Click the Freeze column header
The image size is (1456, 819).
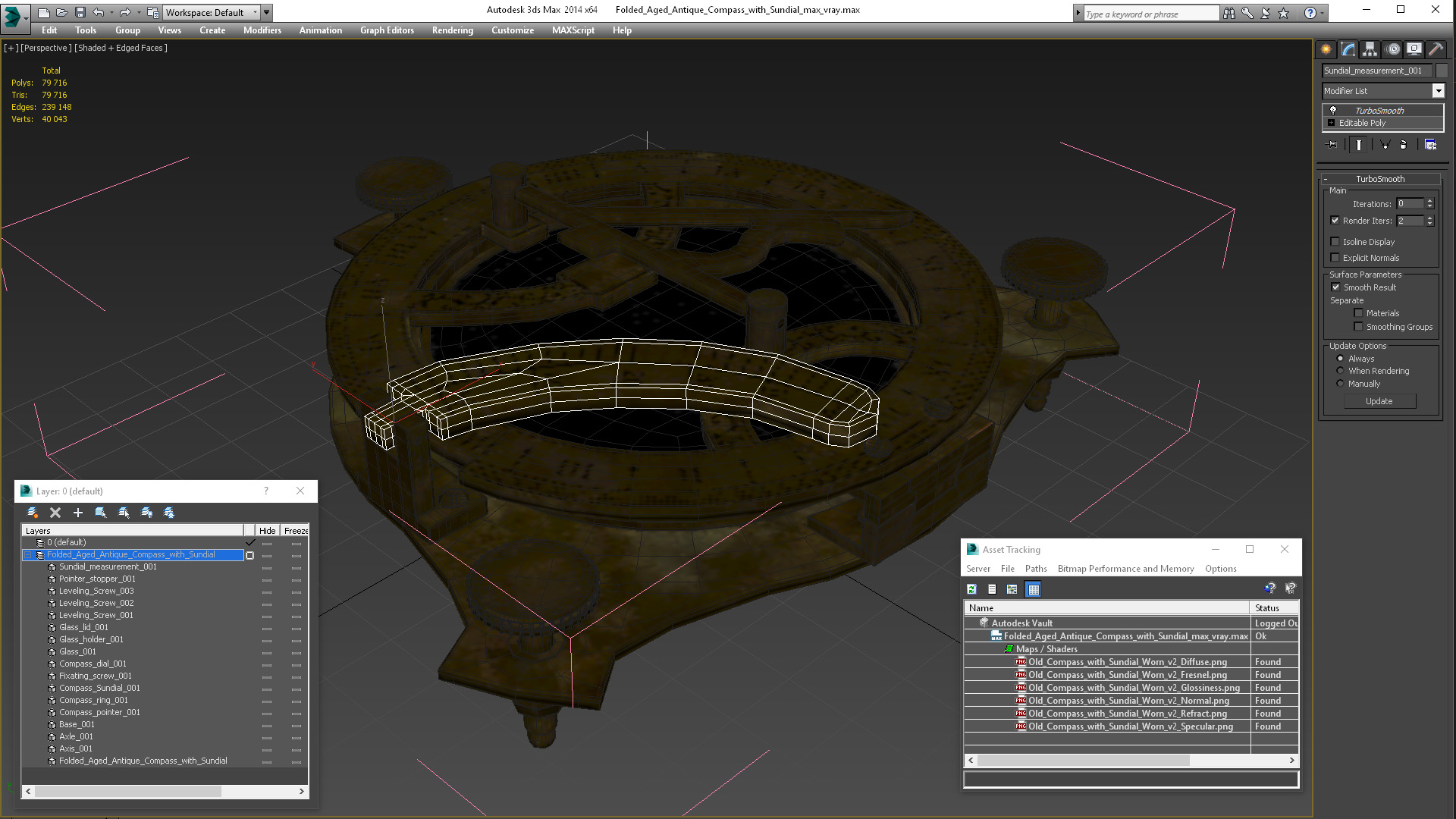pyautogui.click(x=296, y=531)
